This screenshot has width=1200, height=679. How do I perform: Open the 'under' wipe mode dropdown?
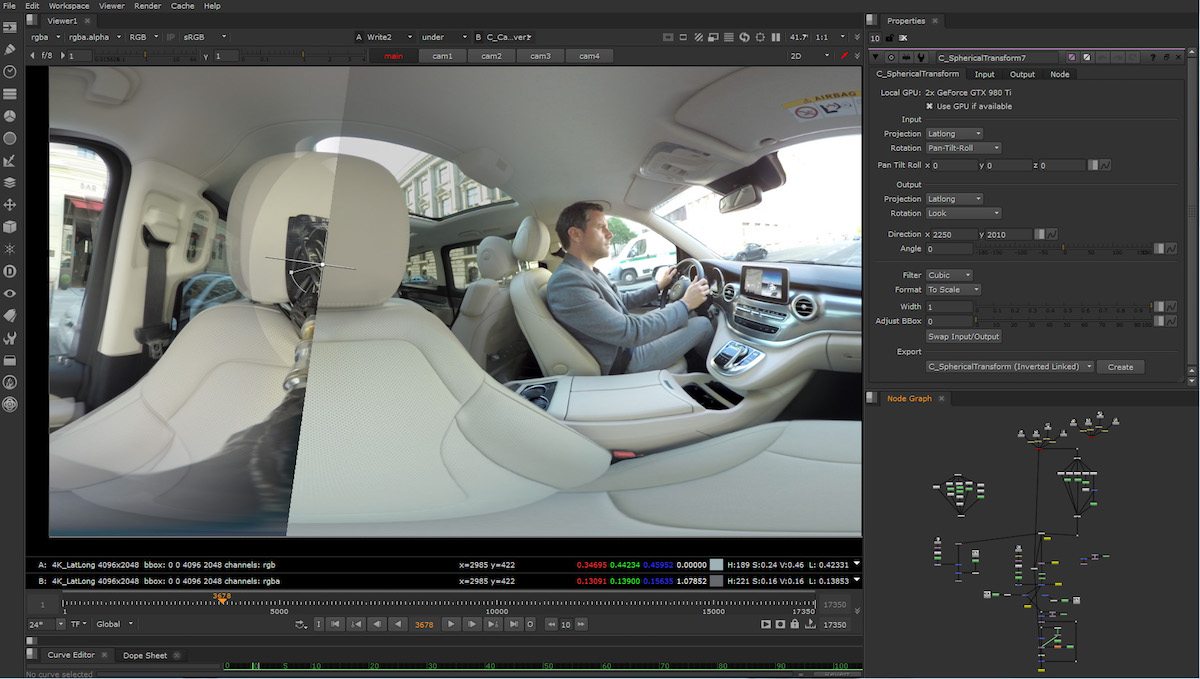click(440, 37)
